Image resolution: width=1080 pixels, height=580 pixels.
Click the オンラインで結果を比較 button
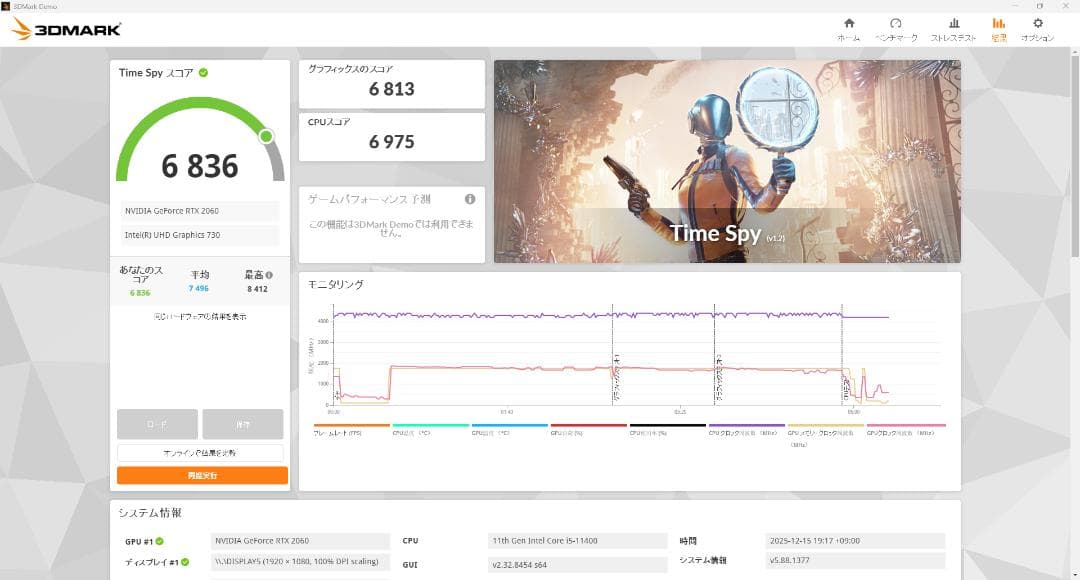pyautogui.click(x=201, y=453)
